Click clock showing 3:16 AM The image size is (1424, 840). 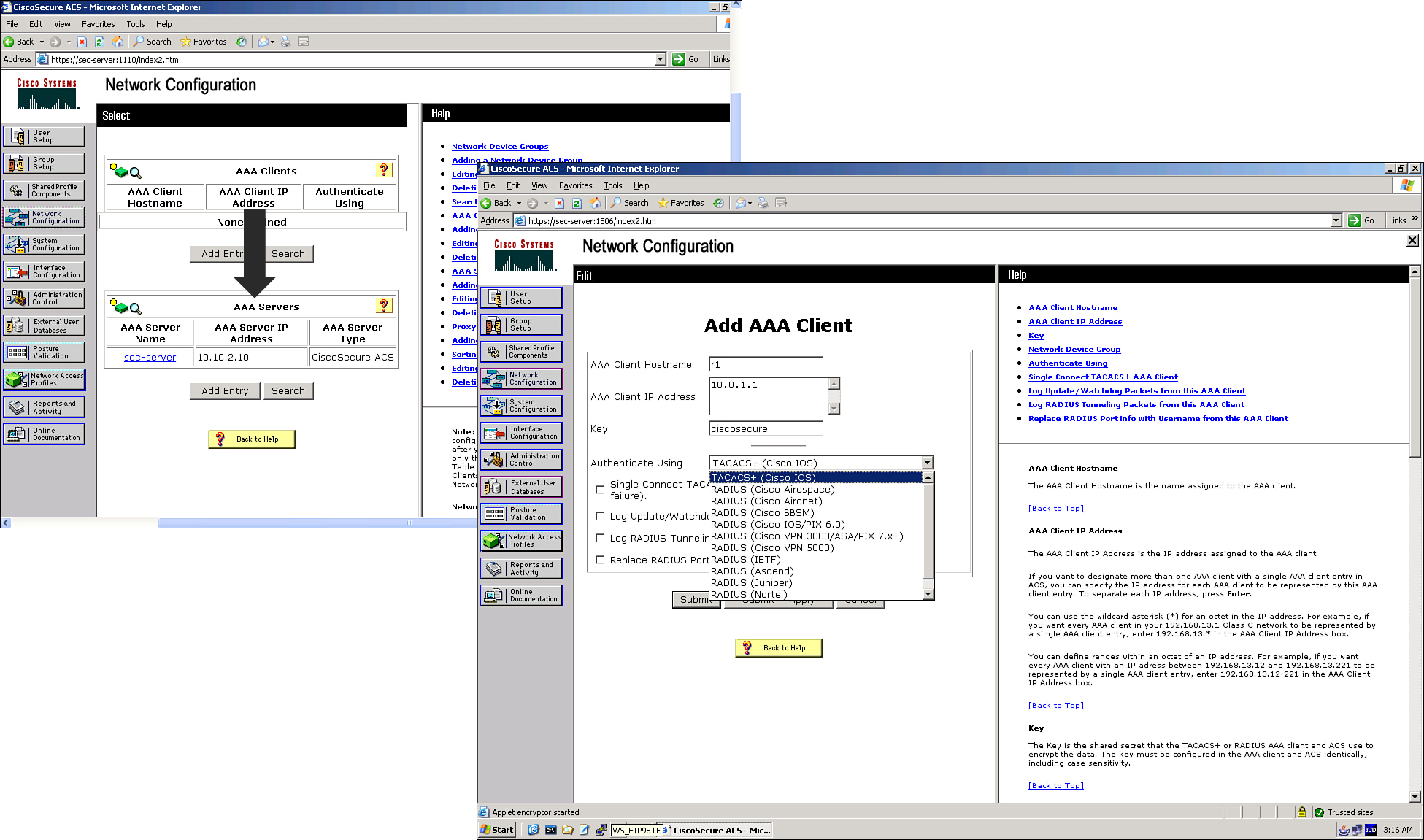click(x=1398, y=830)
